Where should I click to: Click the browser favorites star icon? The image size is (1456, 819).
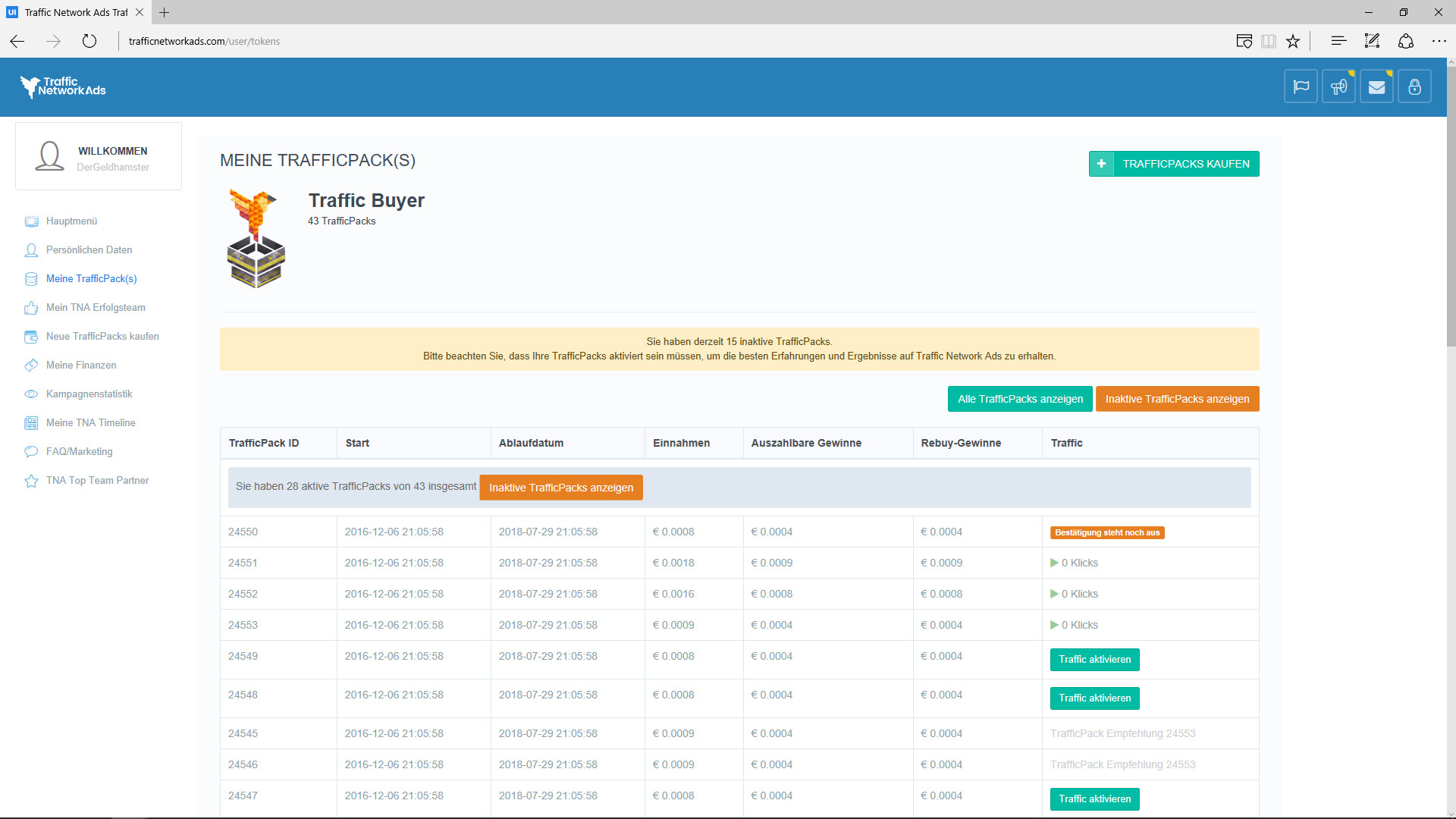coord(1293,41)
